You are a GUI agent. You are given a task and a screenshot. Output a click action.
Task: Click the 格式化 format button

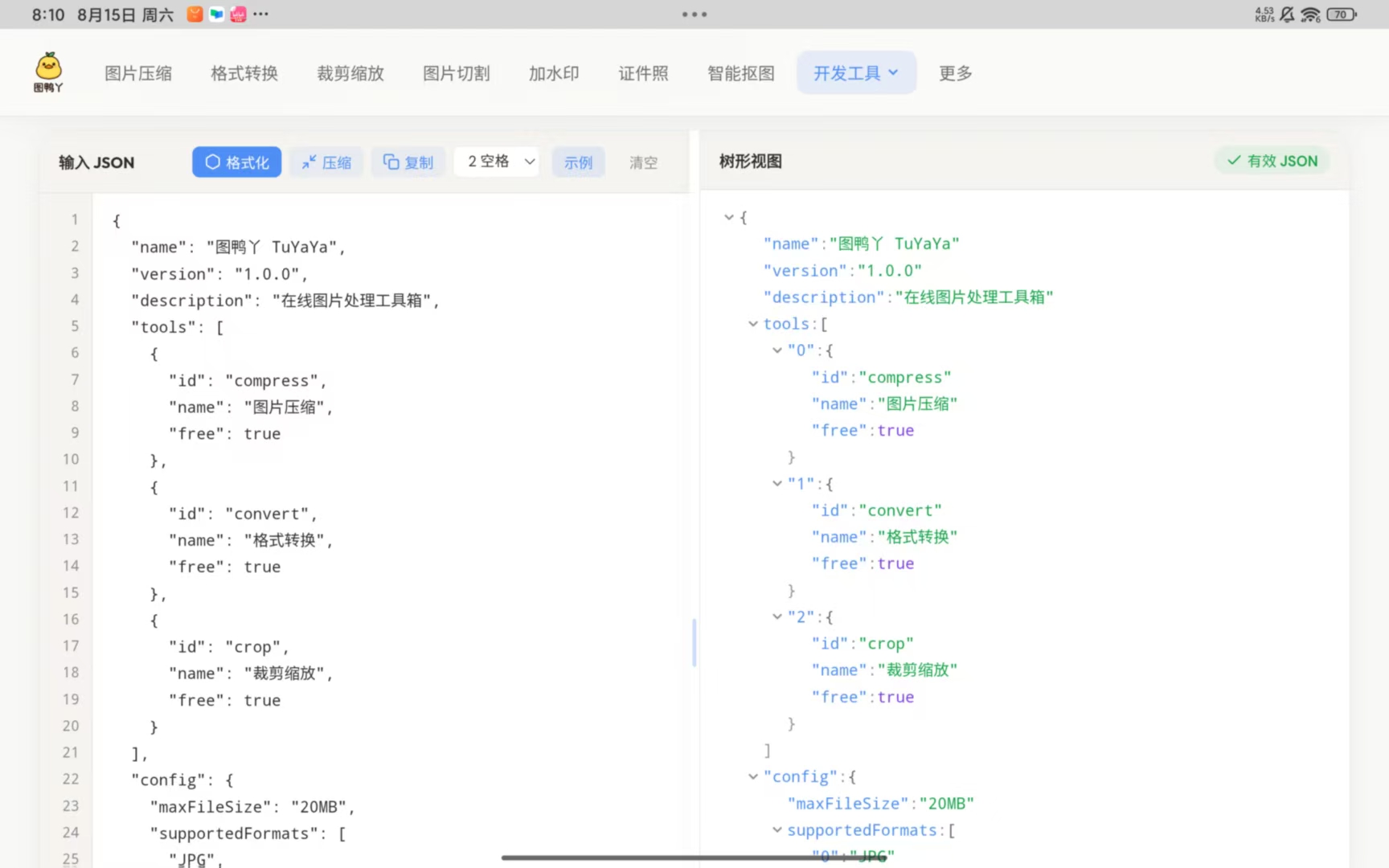pos(237,162)
